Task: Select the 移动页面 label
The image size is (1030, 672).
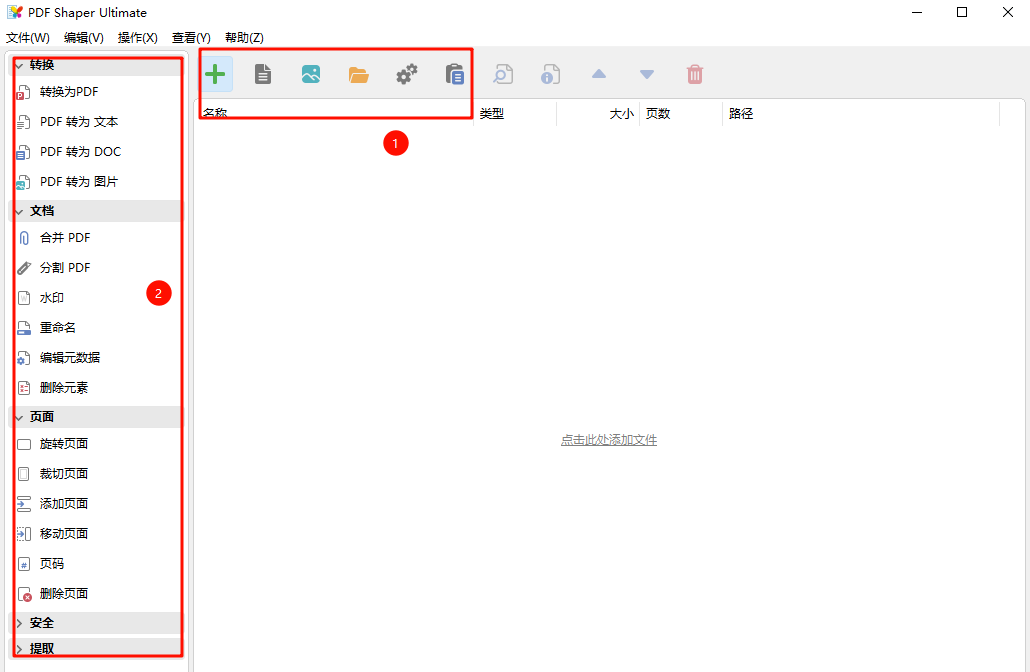Action: [64, 534]
